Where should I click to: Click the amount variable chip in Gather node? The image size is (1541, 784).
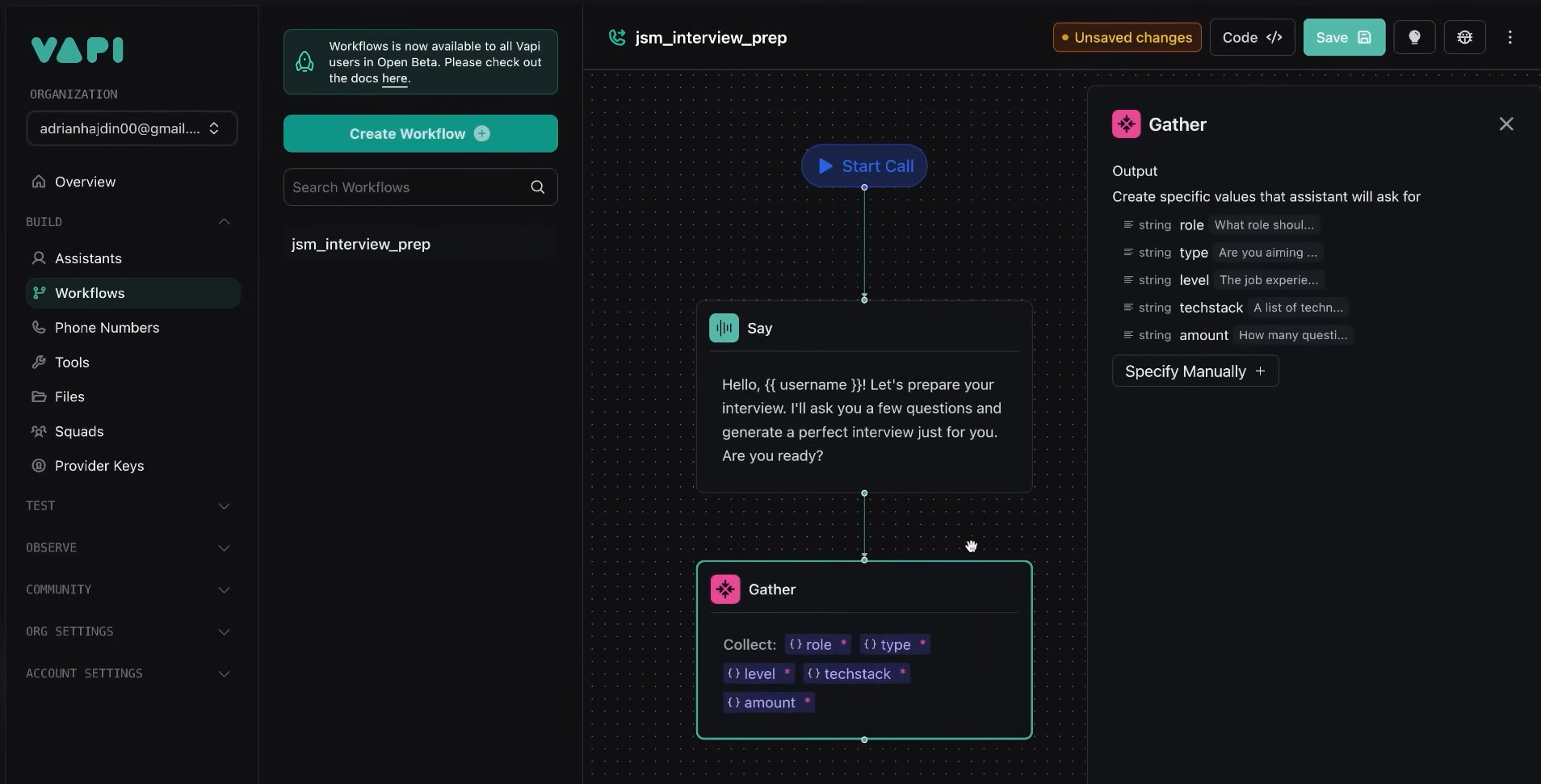pos(769,702)
